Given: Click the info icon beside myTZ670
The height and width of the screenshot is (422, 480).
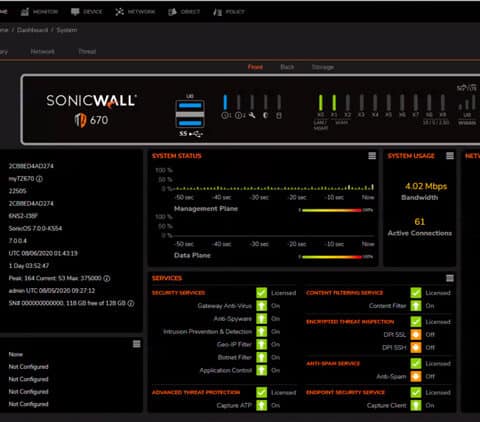Looking at the screenshot, I should (39, 179).
